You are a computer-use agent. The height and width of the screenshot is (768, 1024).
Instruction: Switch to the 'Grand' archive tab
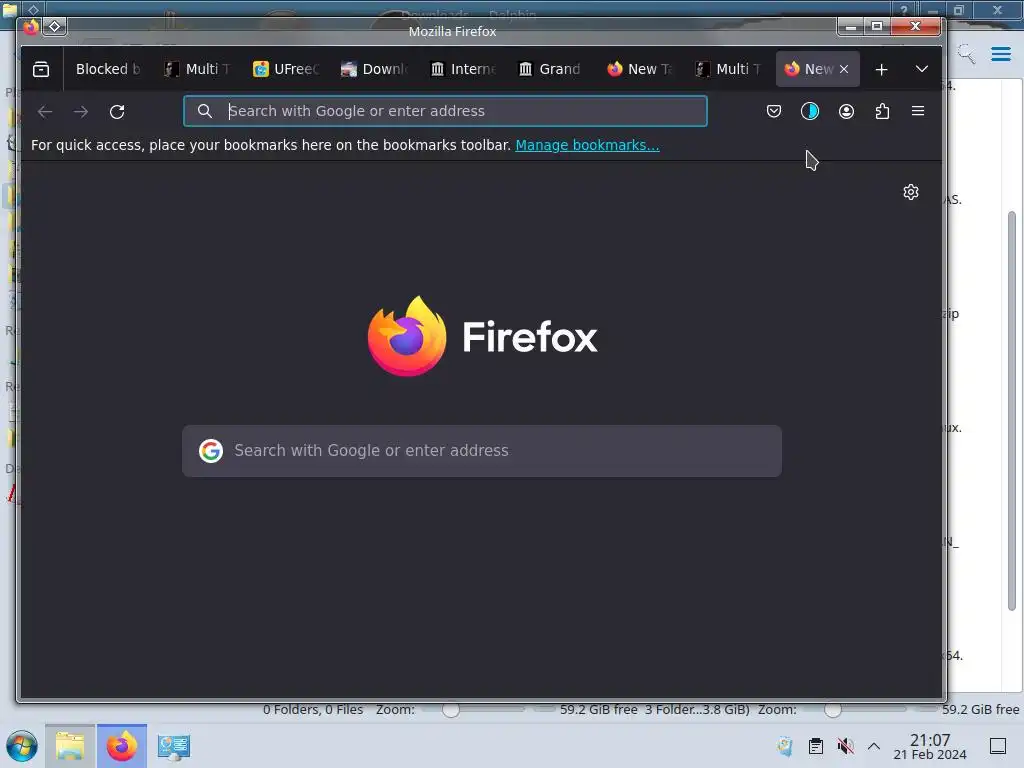[551, 69]
